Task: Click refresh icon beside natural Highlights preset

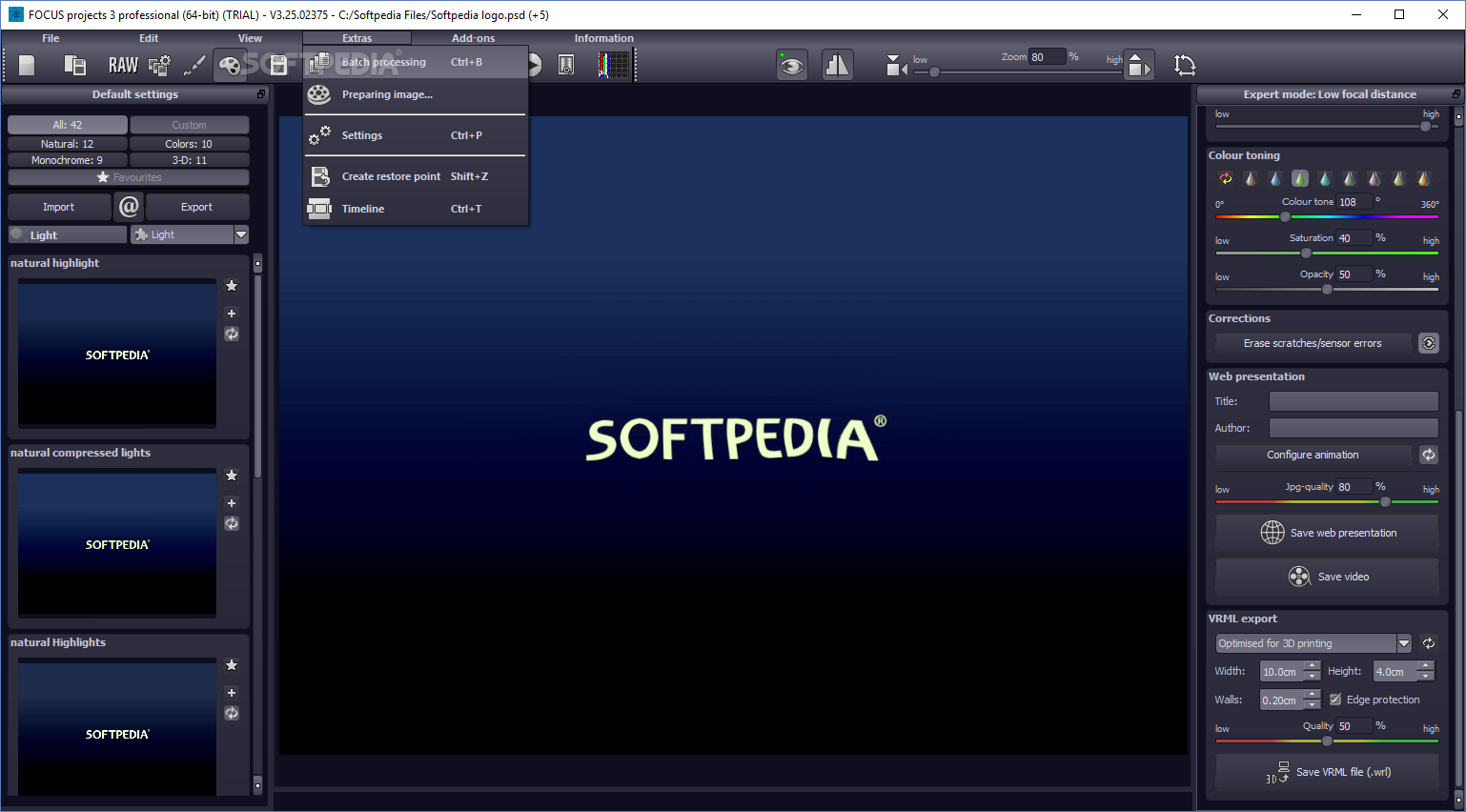Action: 232,713
